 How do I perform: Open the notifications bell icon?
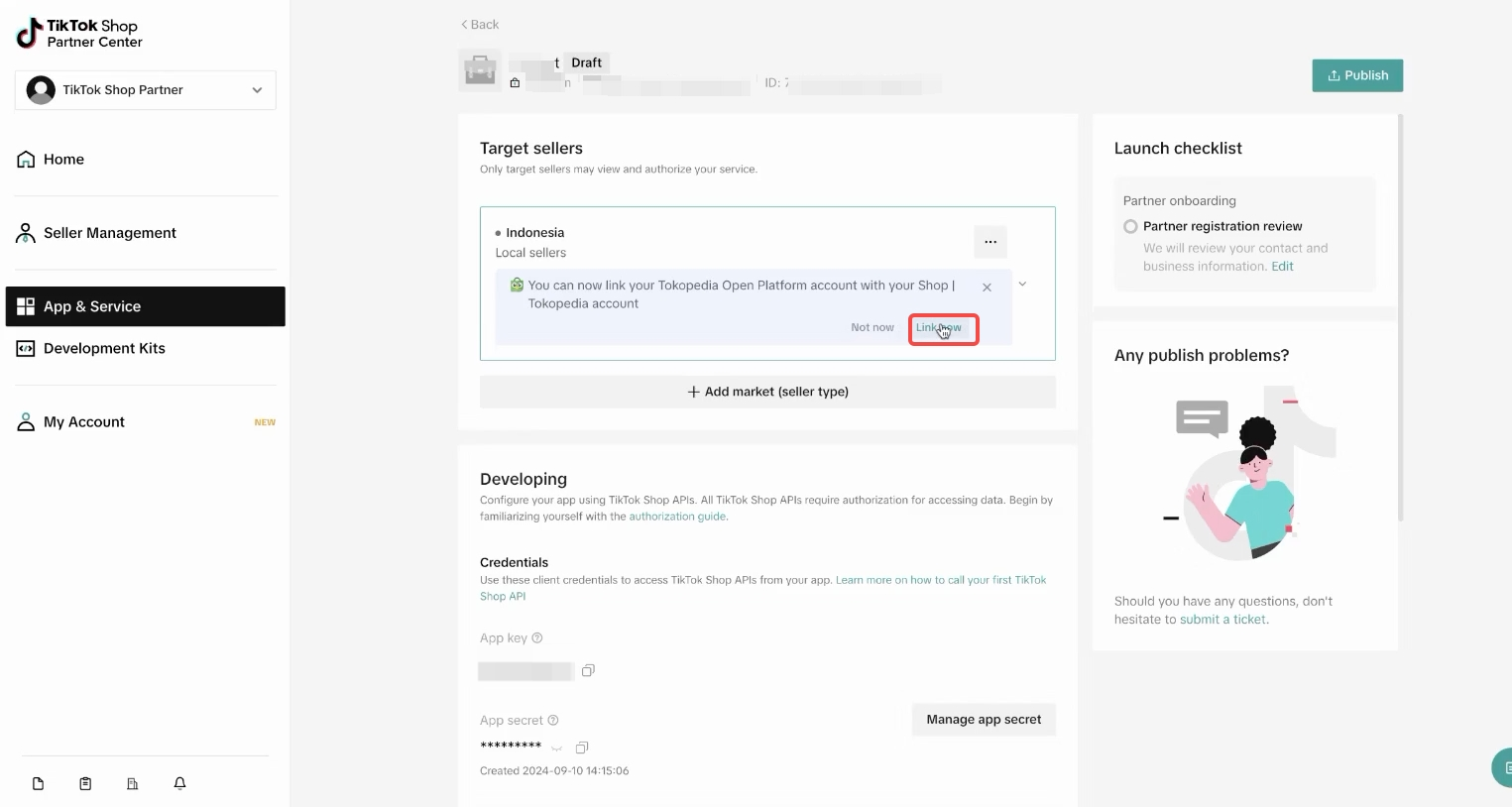(179, 783)
